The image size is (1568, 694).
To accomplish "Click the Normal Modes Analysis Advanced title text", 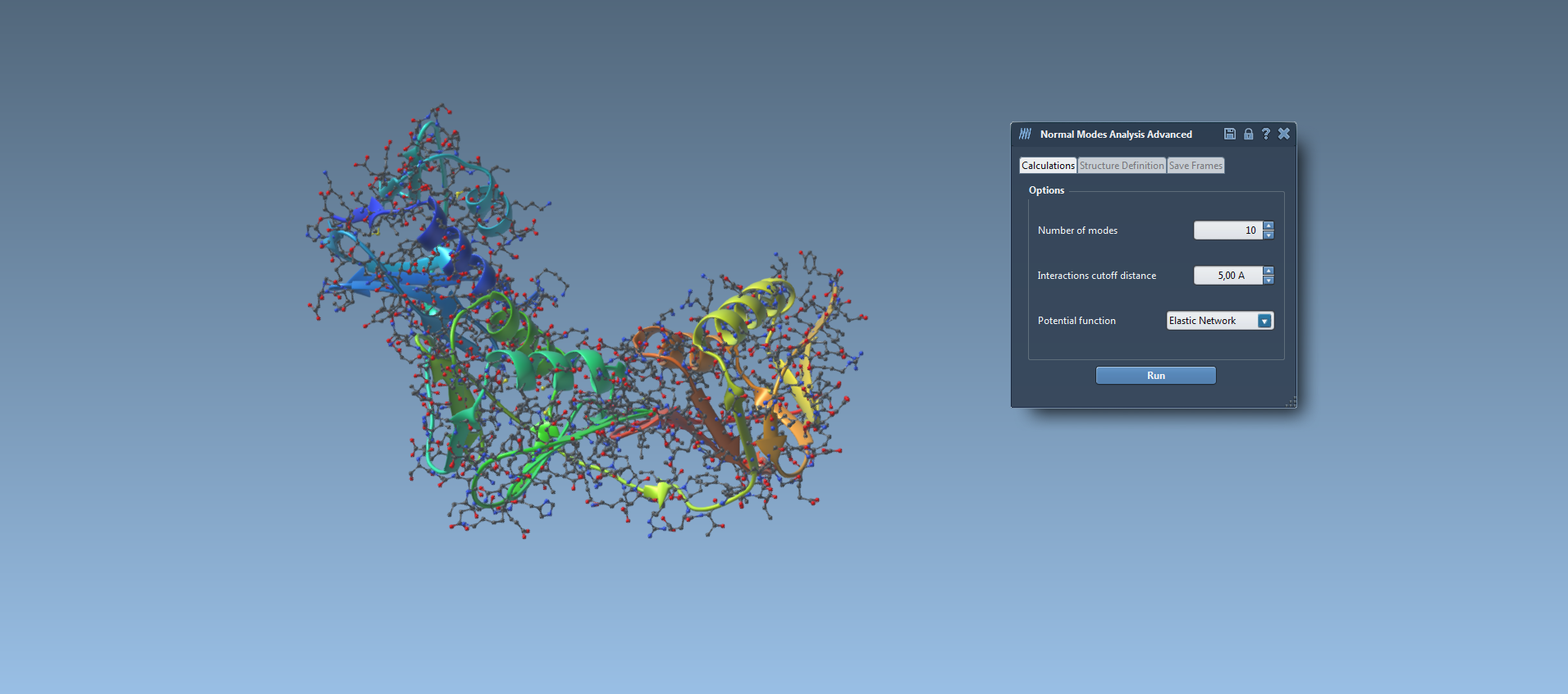I will pyautogui.click(x=1116, y=135).
